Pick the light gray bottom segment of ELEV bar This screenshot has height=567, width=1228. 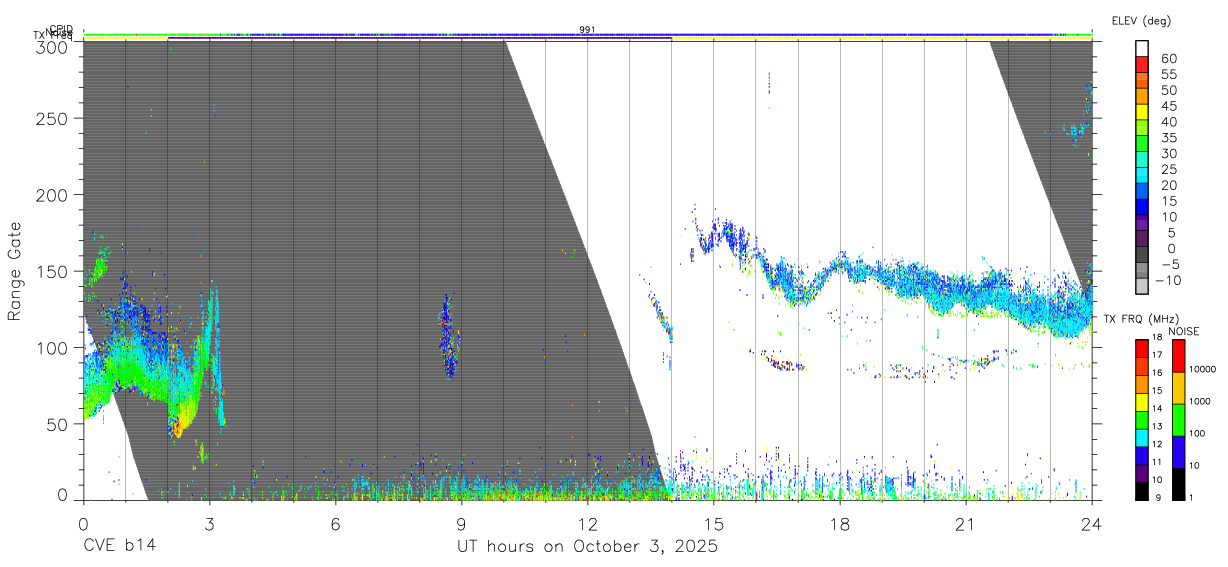click(1142, 287)
